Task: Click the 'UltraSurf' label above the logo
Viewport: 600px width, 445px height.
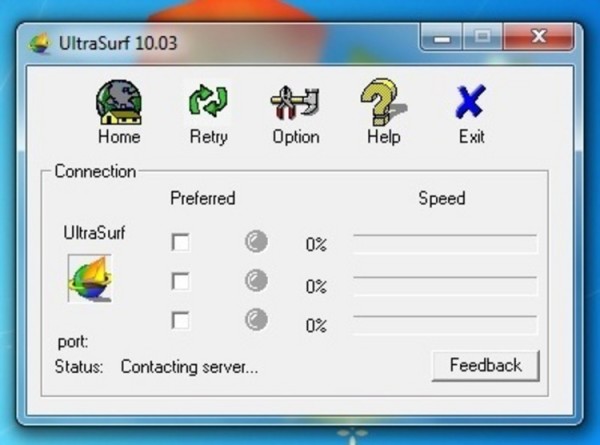Action: point(95,233)
